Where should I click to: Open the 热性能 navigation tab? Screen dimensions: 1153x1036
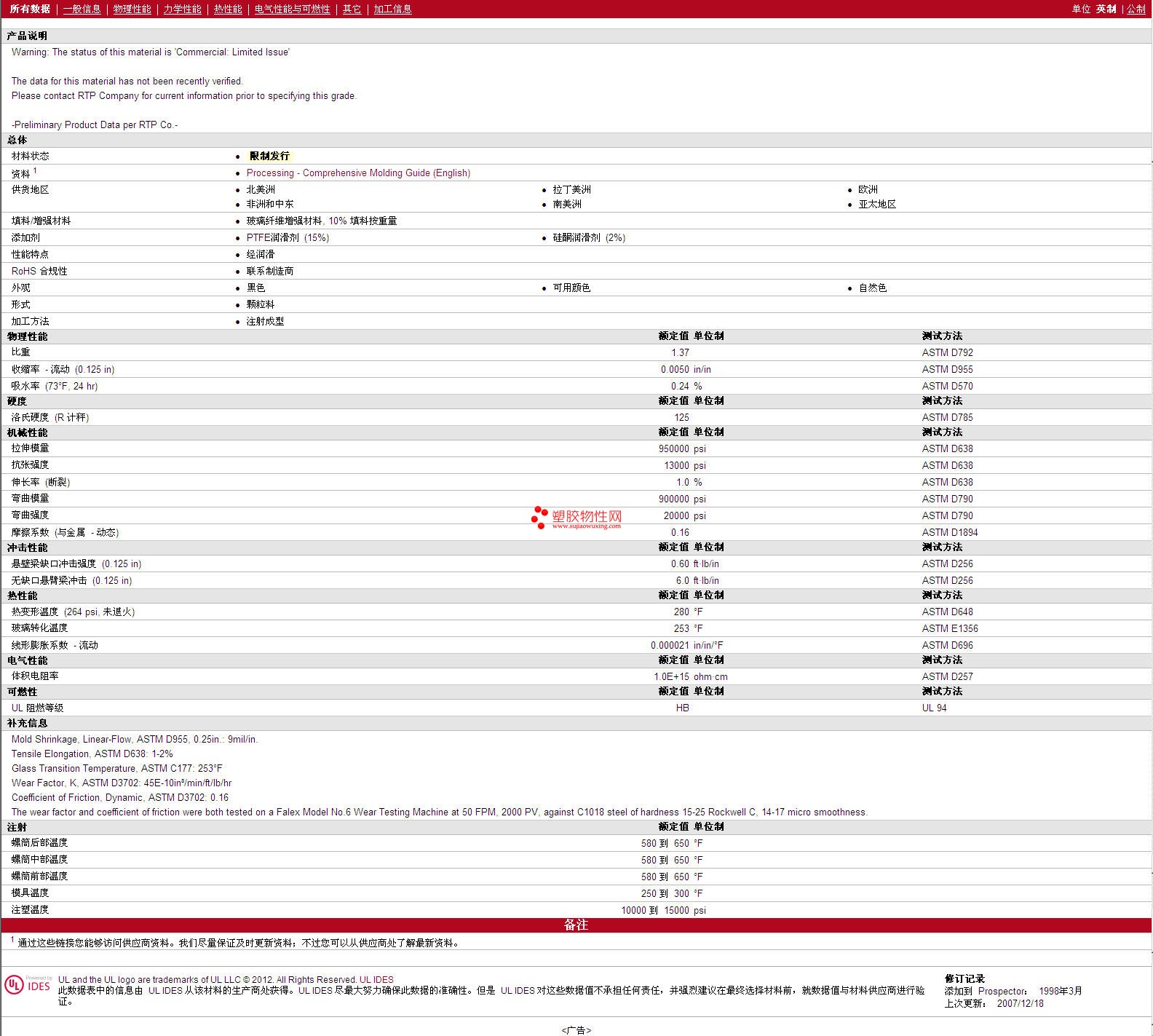(228, 9)
